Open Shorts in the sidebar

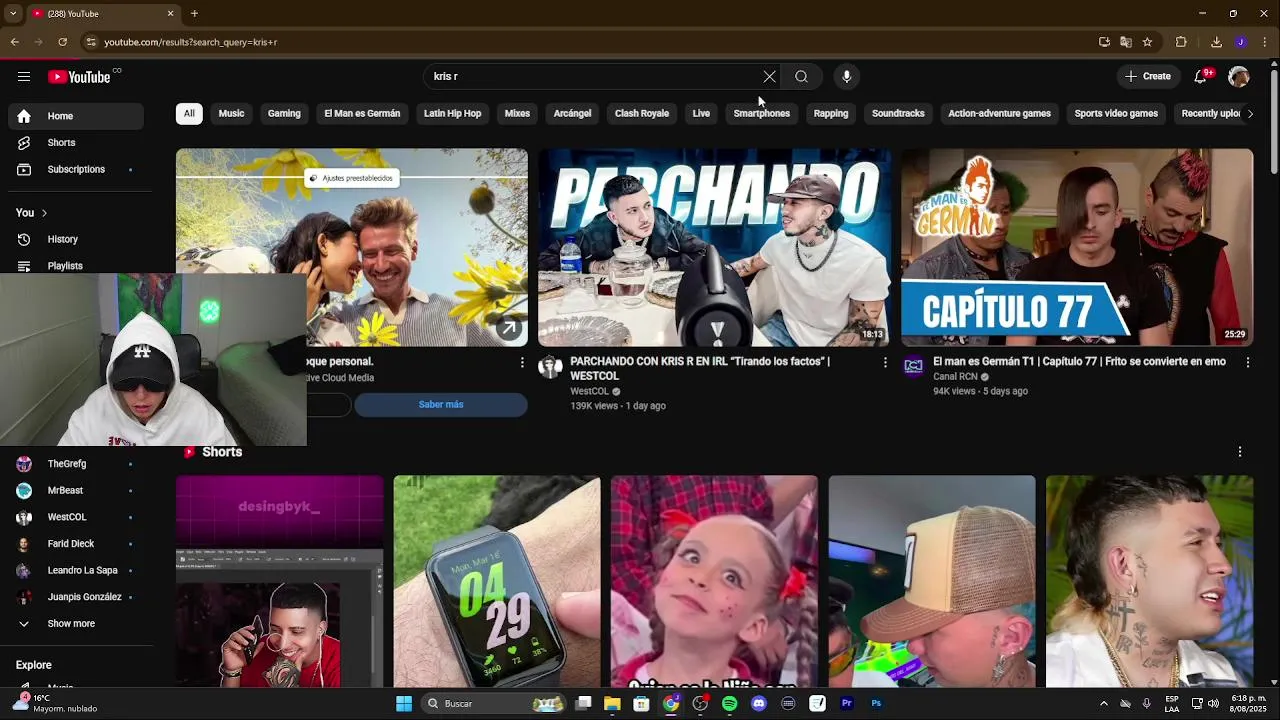tap(76, 143)
